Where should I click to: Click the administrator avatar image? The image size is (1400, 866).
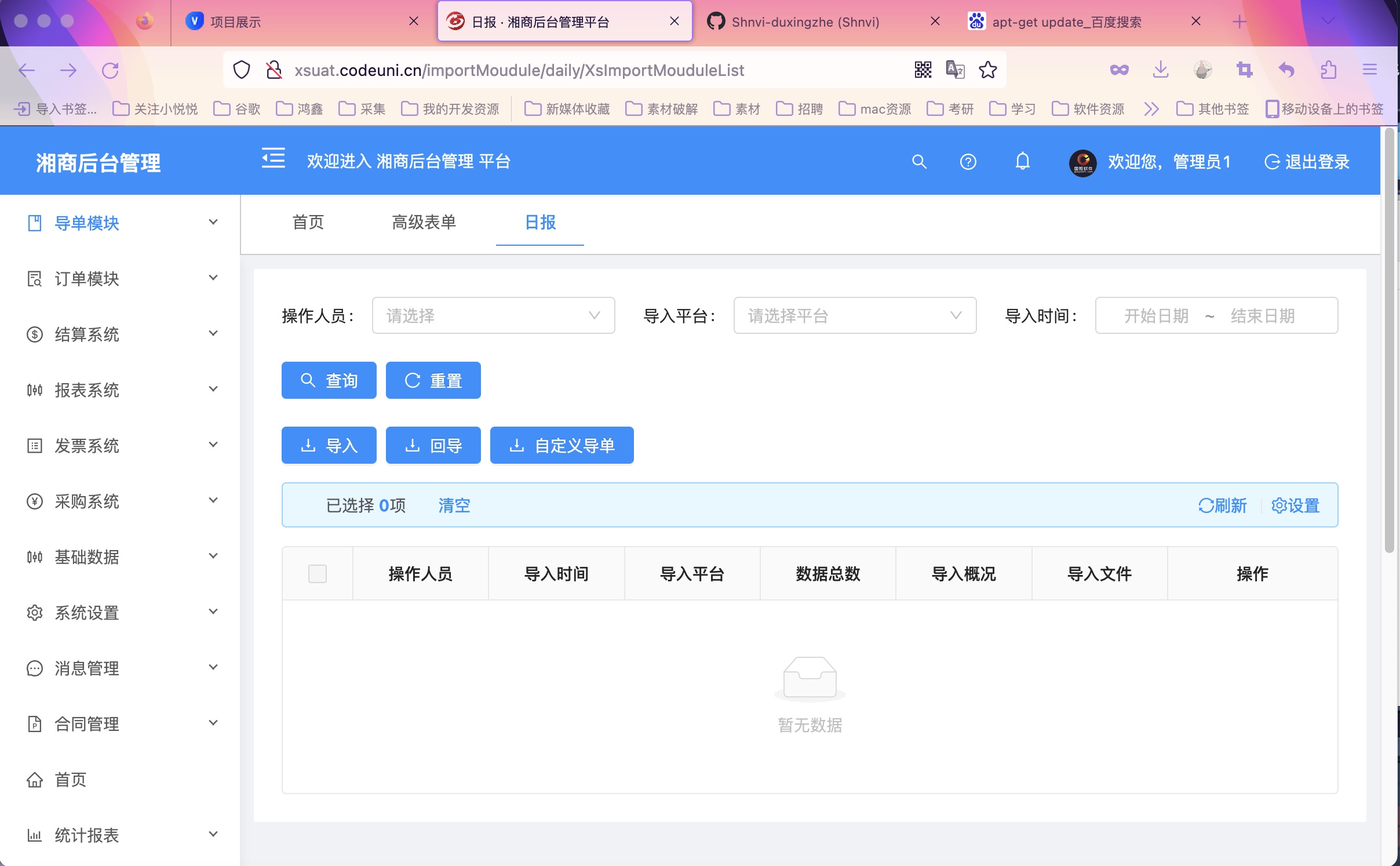pos(1082,163)
